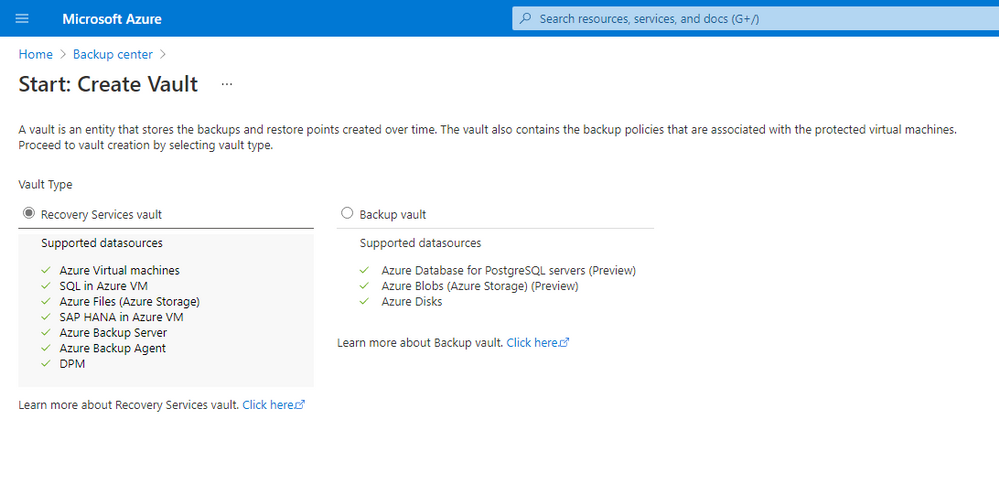Open Recovery Services vault Click here link
Image resolution: width=999 pixels, height=497 pixels.
pos(268,405)
